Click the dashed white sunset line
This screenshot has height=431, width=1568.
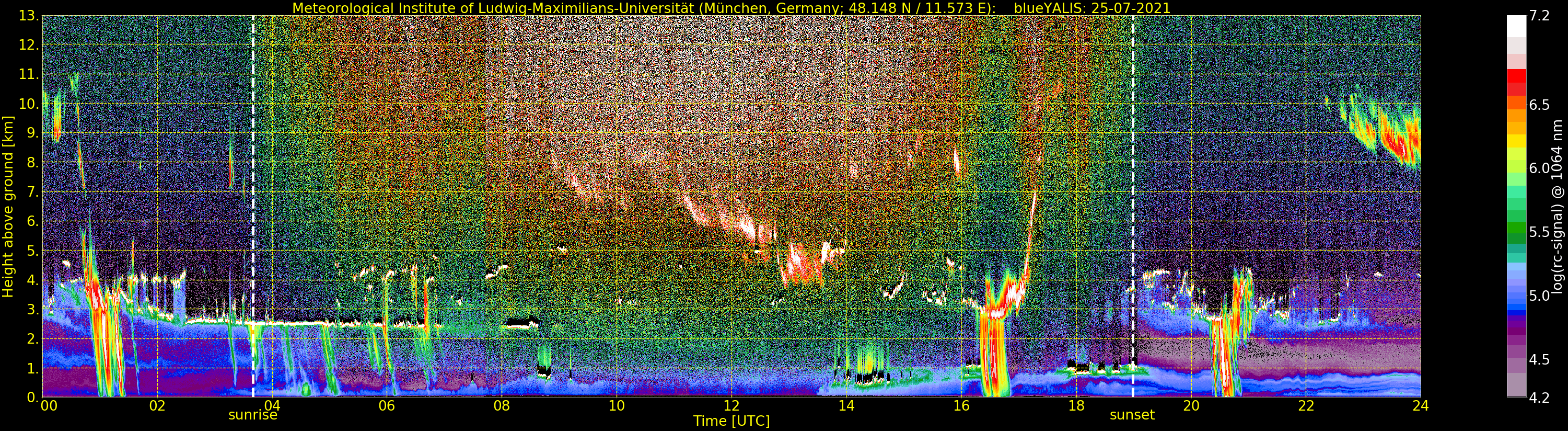tap(1133, 206)
